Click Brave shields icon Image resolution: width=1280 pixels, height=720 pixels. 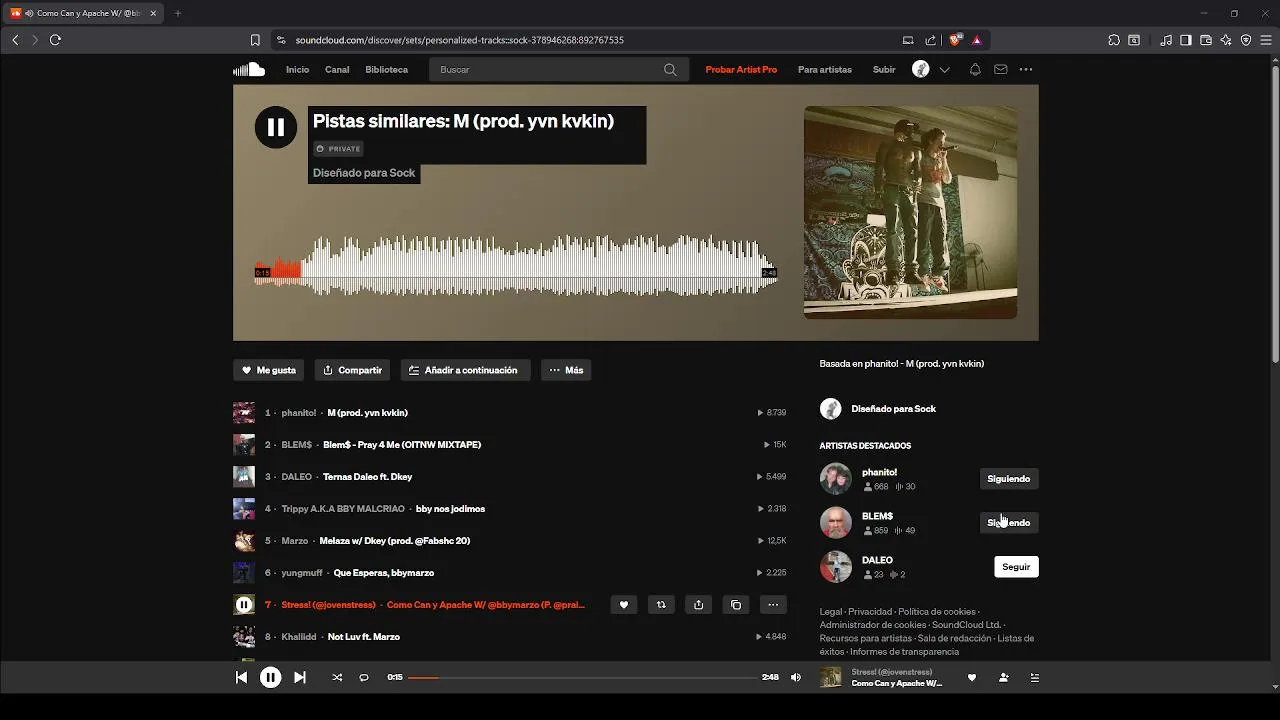point(955,40)
